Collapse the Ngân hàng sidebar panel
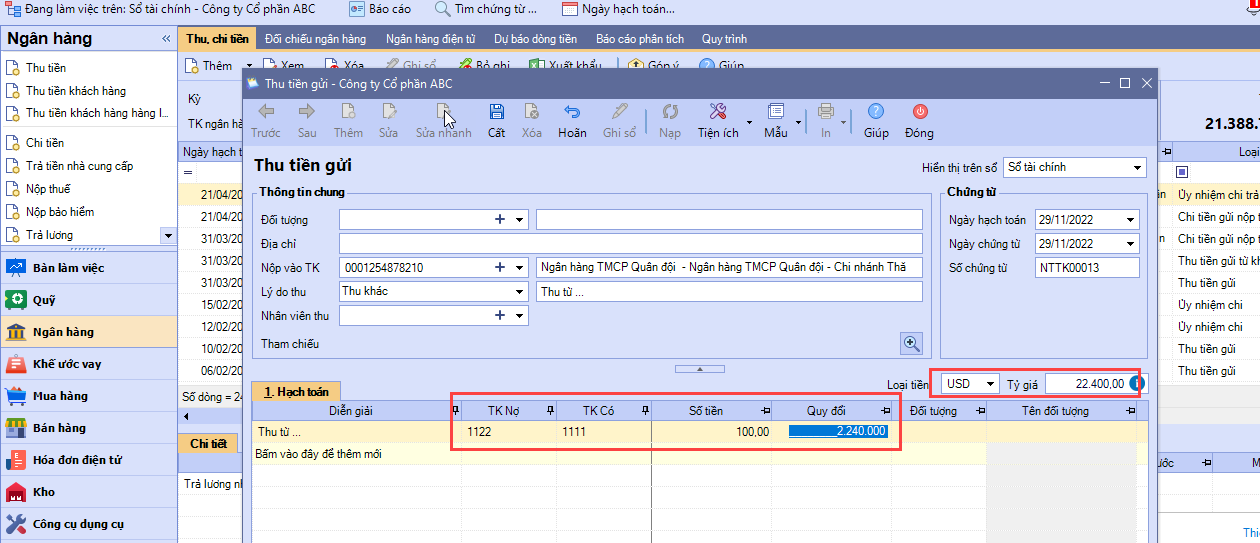Image resolution: width=1260 pixels, height=543 pixels. (x=166, y=39)
